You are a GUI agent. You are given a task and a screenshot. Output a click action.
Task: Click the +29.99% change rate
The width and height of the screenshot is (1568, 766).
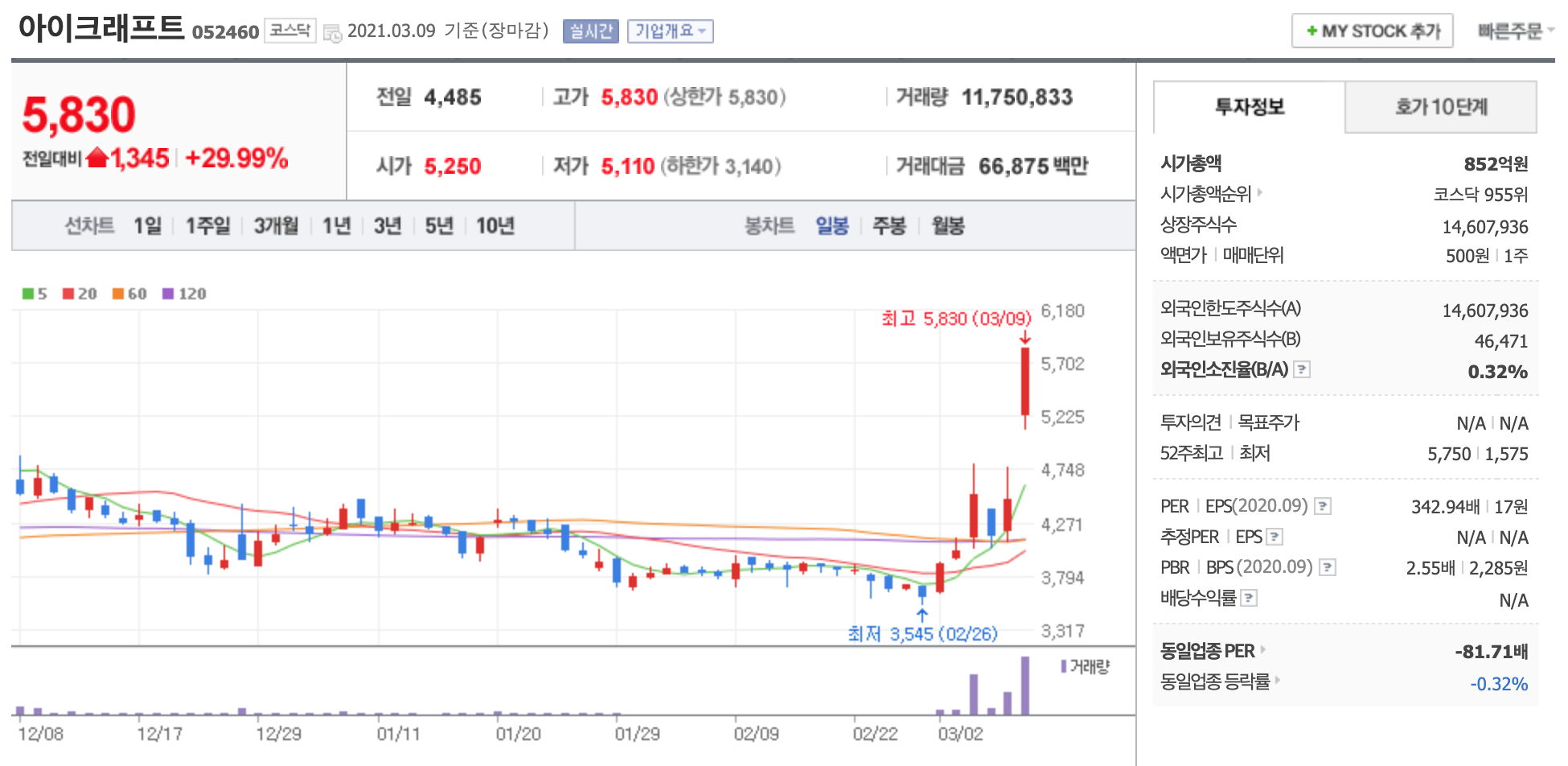(236, 158)
